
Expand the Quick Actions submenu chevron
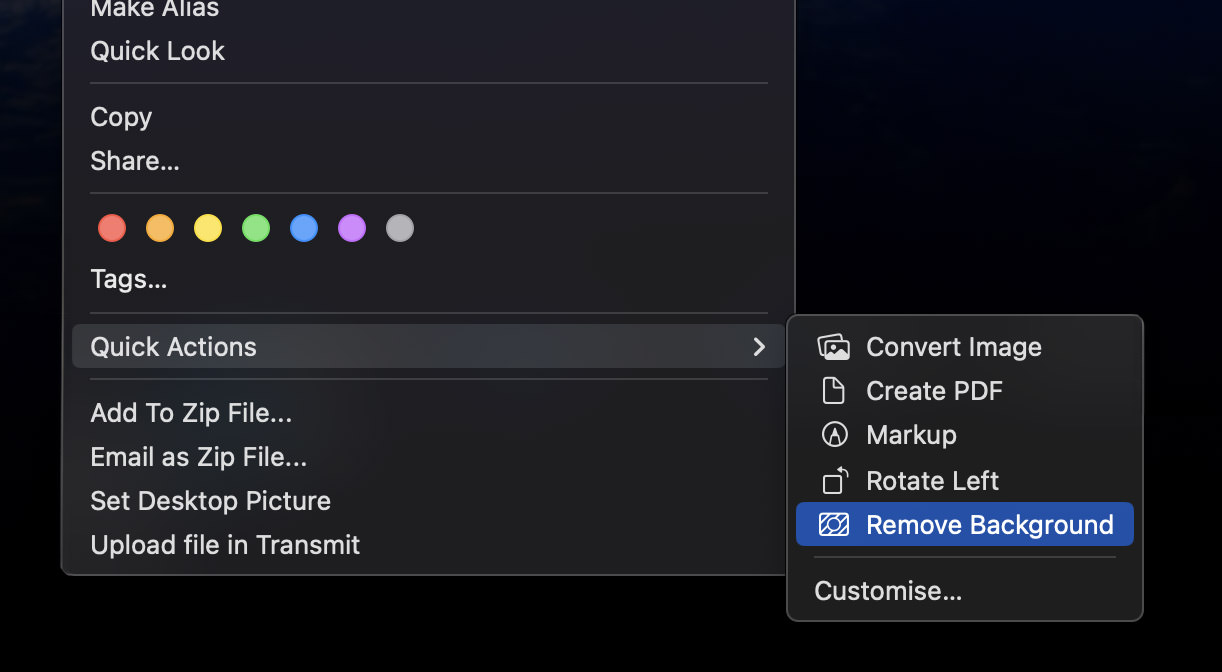[x=759, y=347]
